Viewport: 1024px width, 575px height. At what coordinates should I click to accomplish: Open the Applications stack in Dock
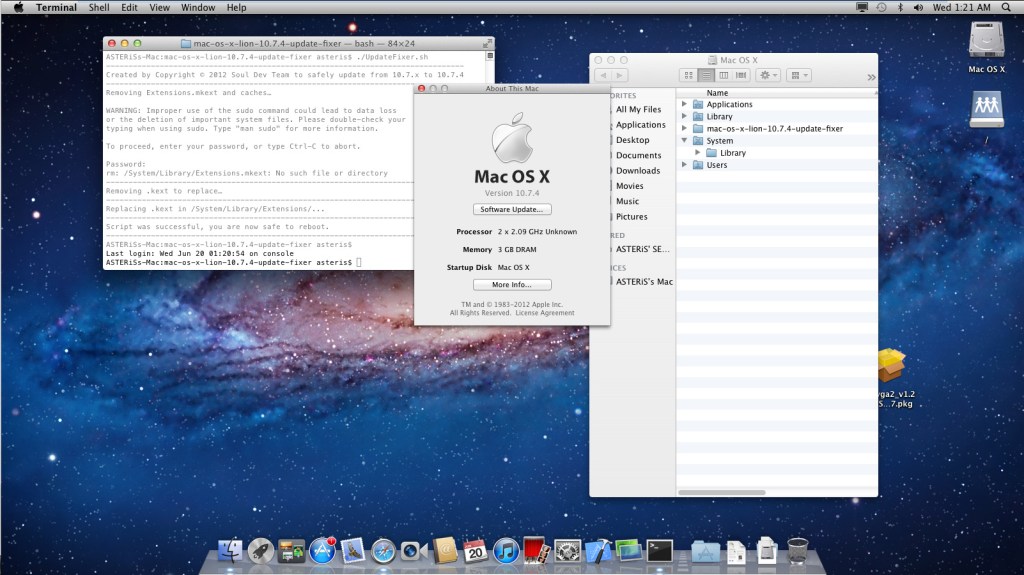click(705, 551)
